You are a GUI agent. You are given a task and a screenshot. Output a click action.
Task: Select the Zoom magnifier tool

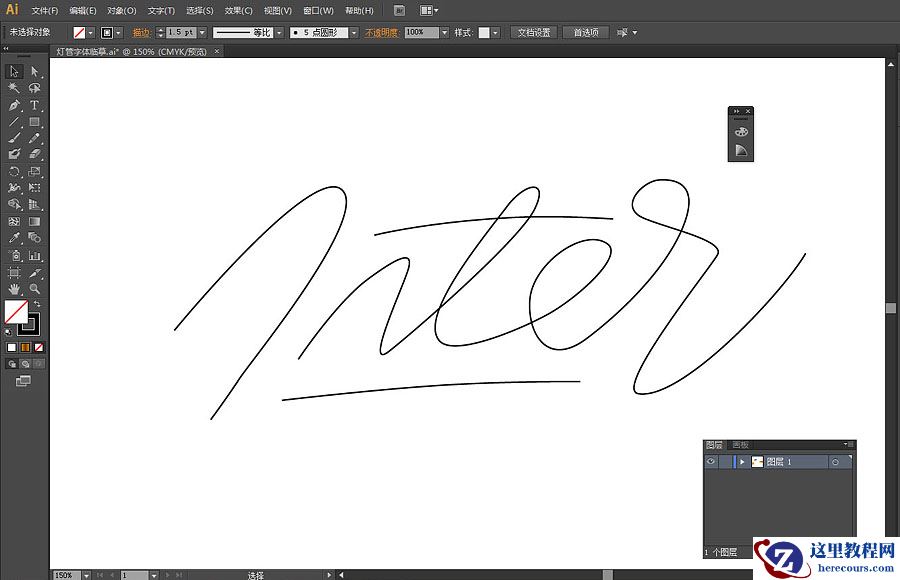34,289
